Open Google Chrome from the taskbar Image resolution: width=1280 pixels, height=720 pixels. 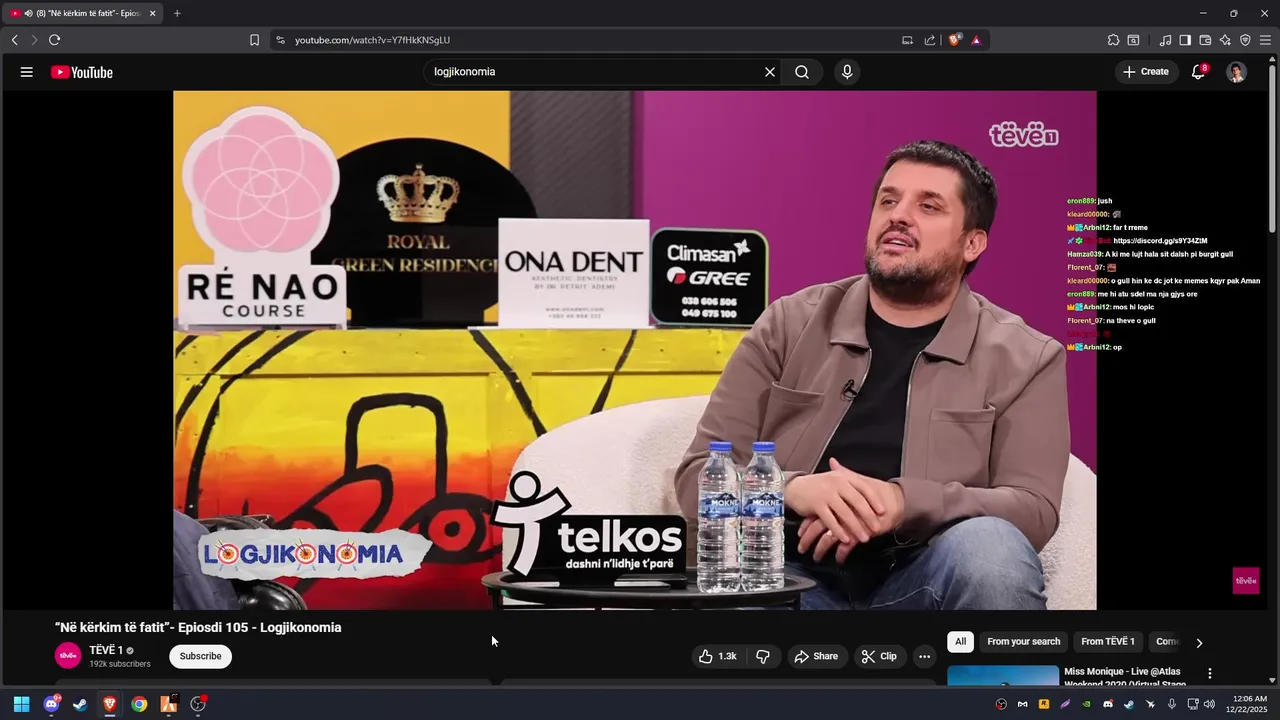pyautogui.click(x=139, y=704)
